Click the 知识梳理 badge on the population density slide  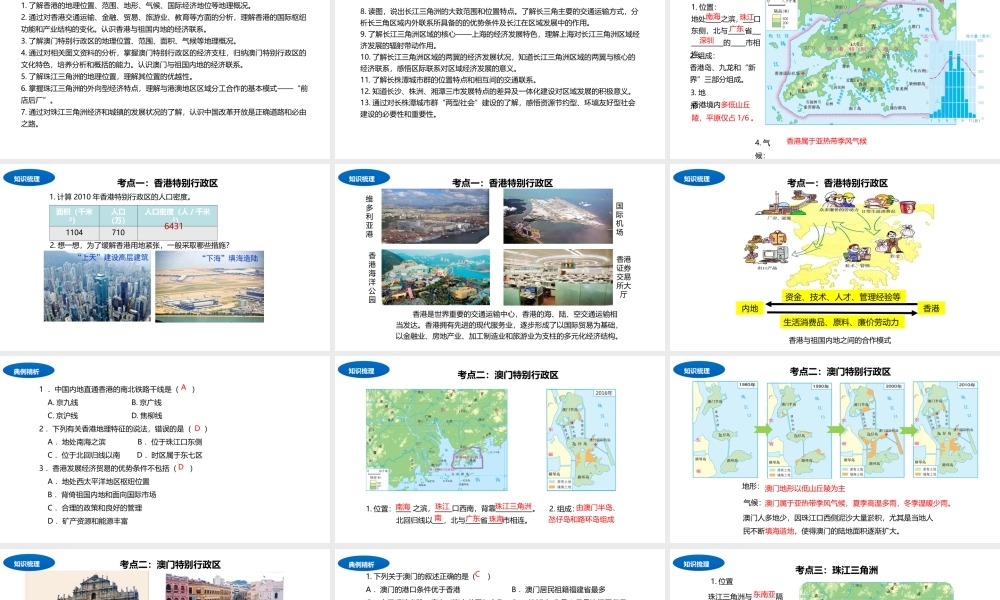(28, 179)
